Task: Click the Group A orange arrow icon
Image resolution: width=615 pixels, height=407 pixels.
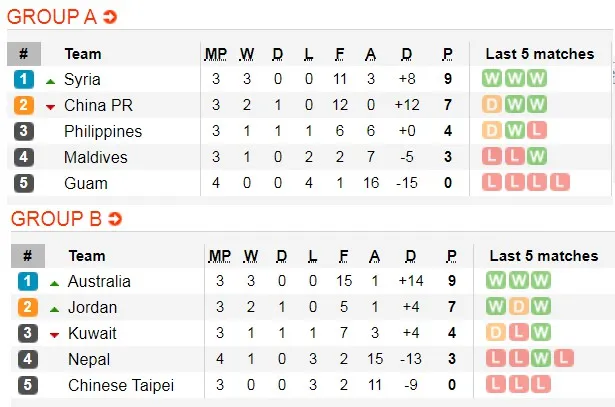Action: (109, 16)
